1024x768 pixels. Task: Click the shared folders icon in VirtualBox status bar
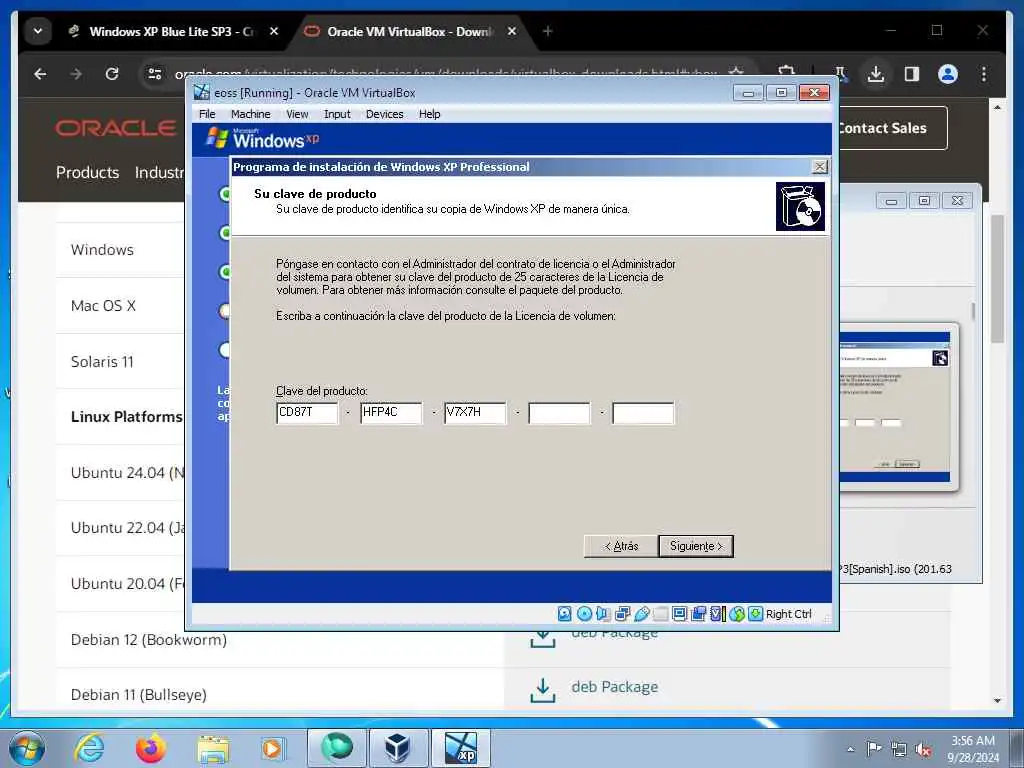(x=661, y=614)
